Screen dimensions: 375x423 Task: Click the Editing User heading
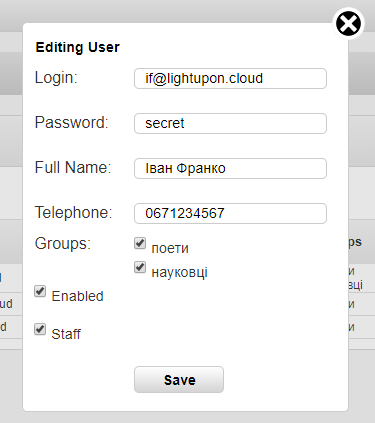[77, 47]
